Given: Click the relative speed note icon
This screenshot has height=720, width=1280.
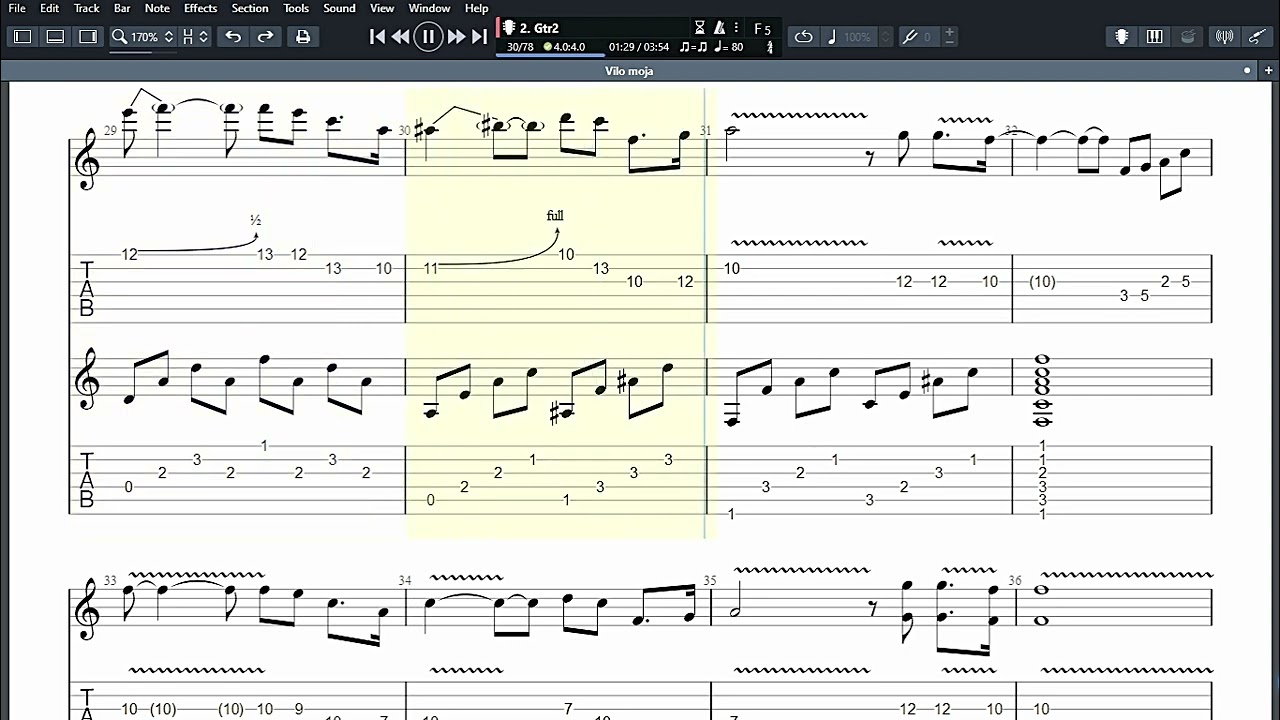Looking at the screenshot, I should tap(832, 37).
